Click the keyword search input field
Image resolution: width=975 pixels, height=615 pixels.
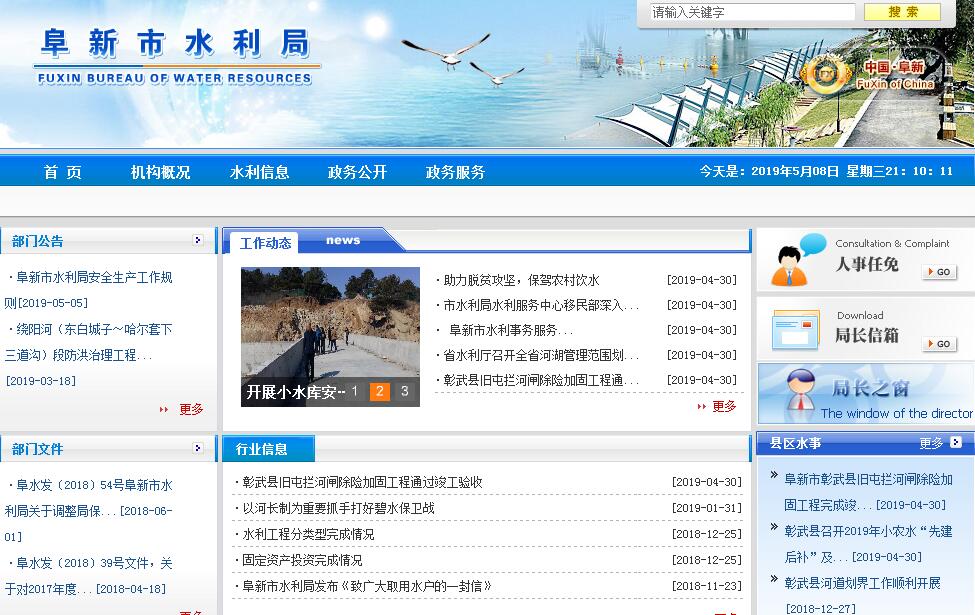752,13
